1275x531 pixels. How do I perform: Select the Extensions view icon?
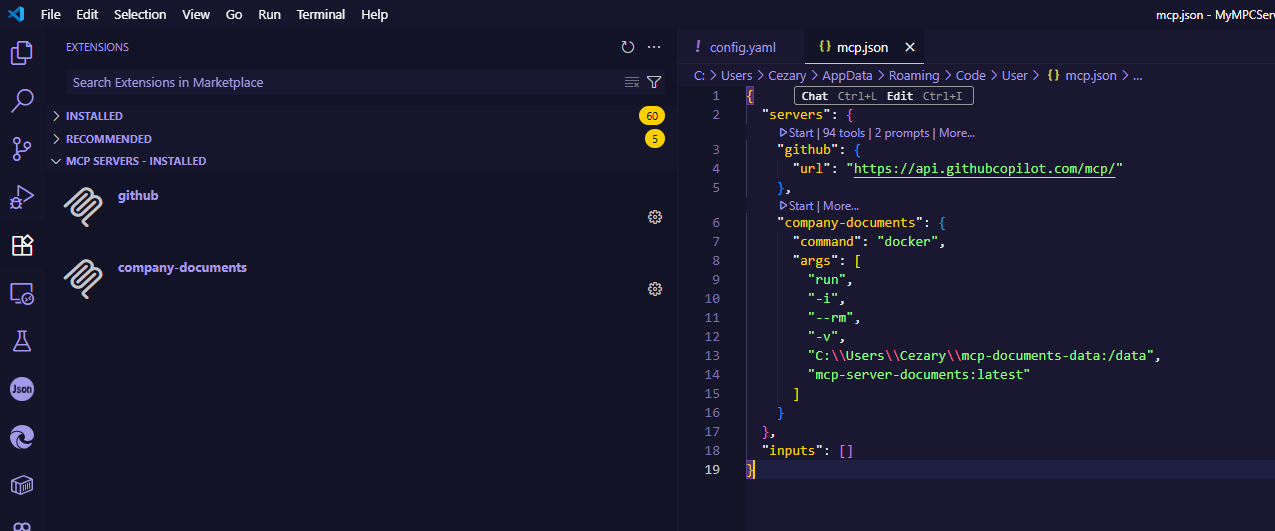click(22, 245)
